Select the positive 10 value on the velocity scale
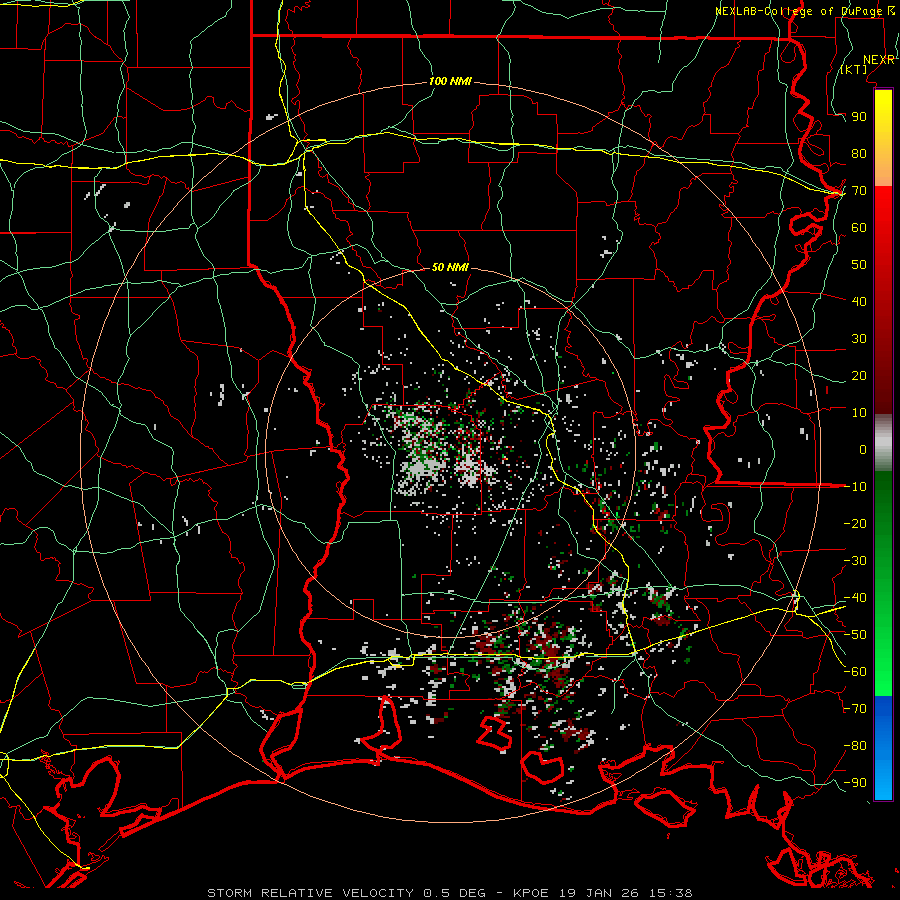Image resolution: width=900 pixels, height=900 pixels. [x=859, y=413]
